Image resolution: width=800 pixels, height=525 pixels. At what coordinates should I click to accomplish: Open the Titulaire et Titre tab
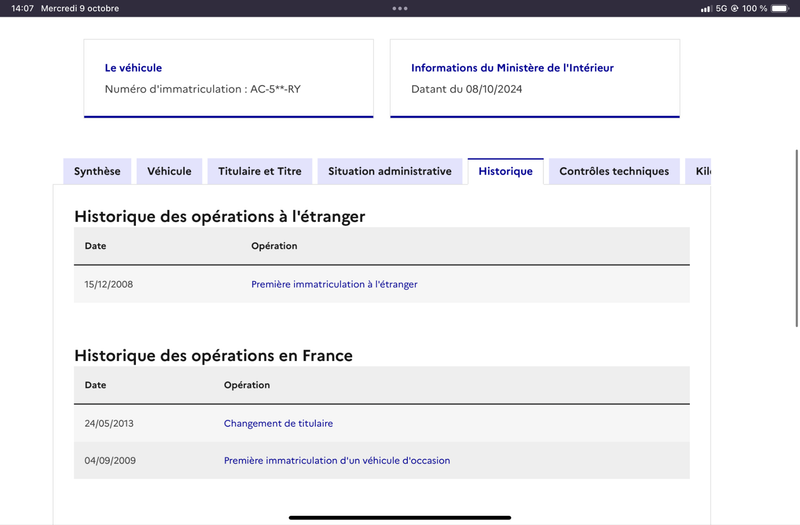(260, 171)
